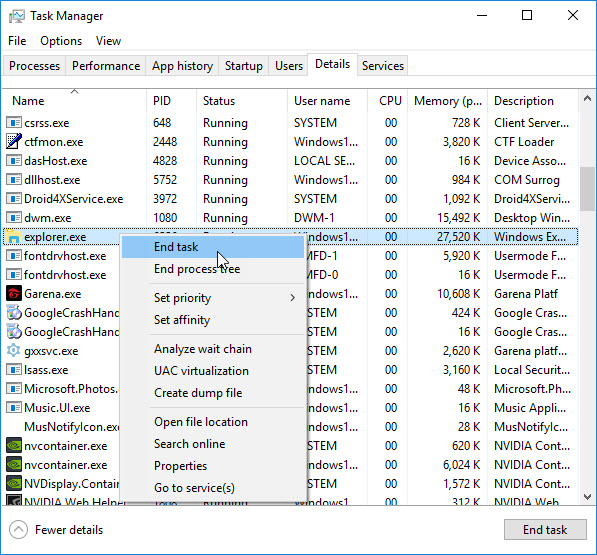
Task: Click the NVDisplay.Container NVIDIA icon
Action: [14, 483]
